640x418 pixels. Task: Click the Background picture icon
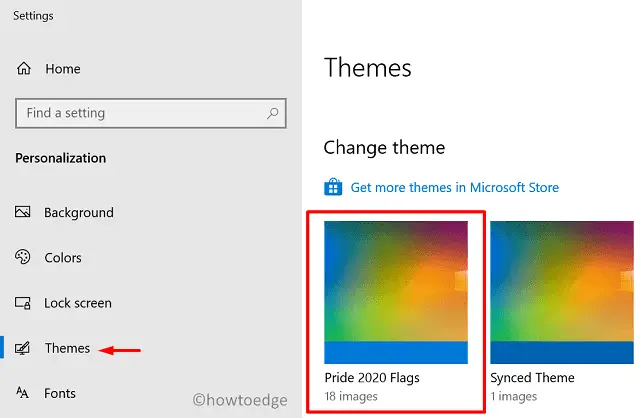25,213
